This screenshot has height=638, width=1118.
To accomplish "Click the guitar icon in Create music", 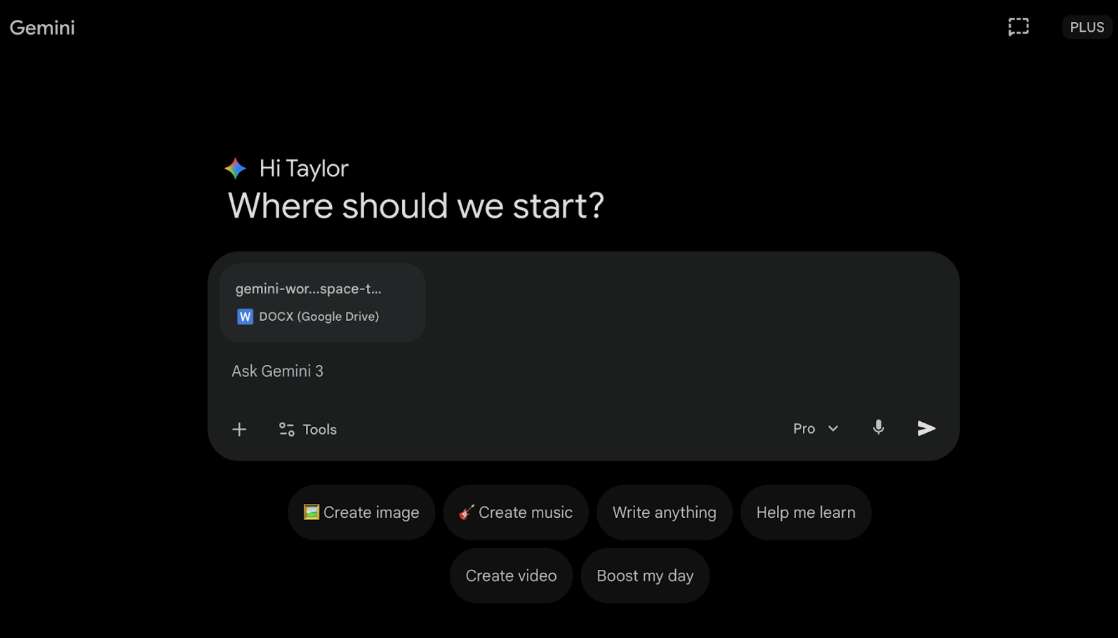I will coord(466,512).
